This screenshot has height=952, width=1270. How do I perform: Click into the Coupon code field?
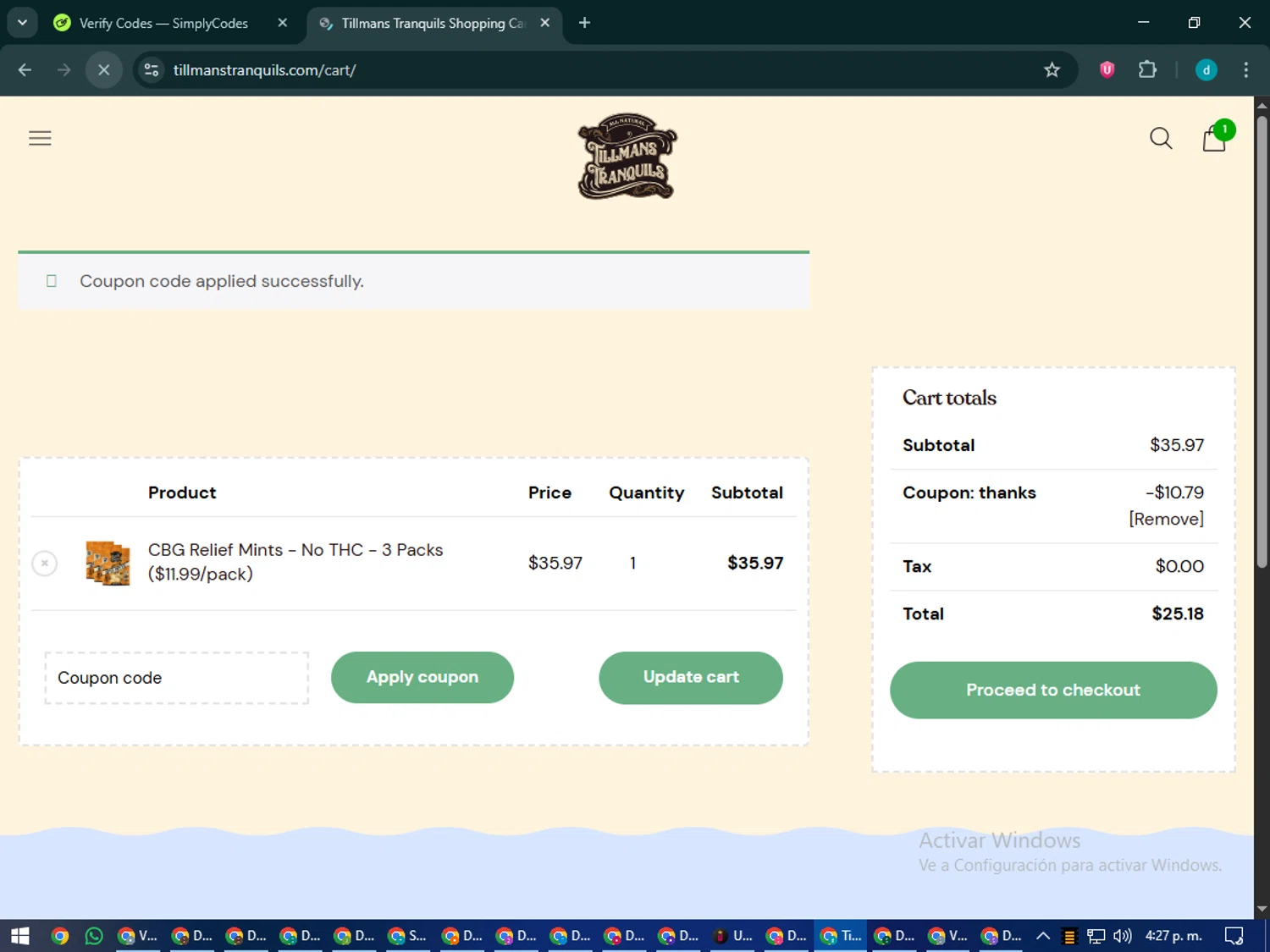[176, 678]
